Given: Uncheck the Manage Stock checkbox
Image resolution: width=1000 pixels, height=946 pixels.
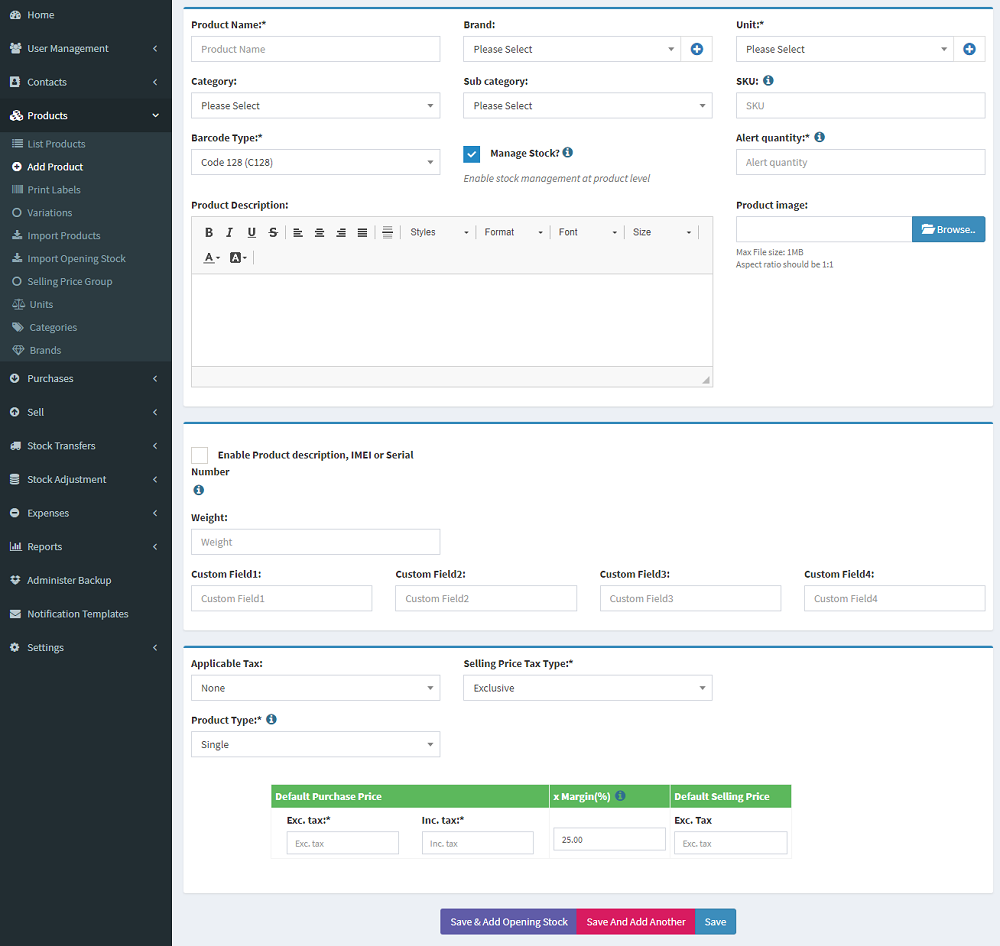Looking at the screenshot, I should click(472, 154).
